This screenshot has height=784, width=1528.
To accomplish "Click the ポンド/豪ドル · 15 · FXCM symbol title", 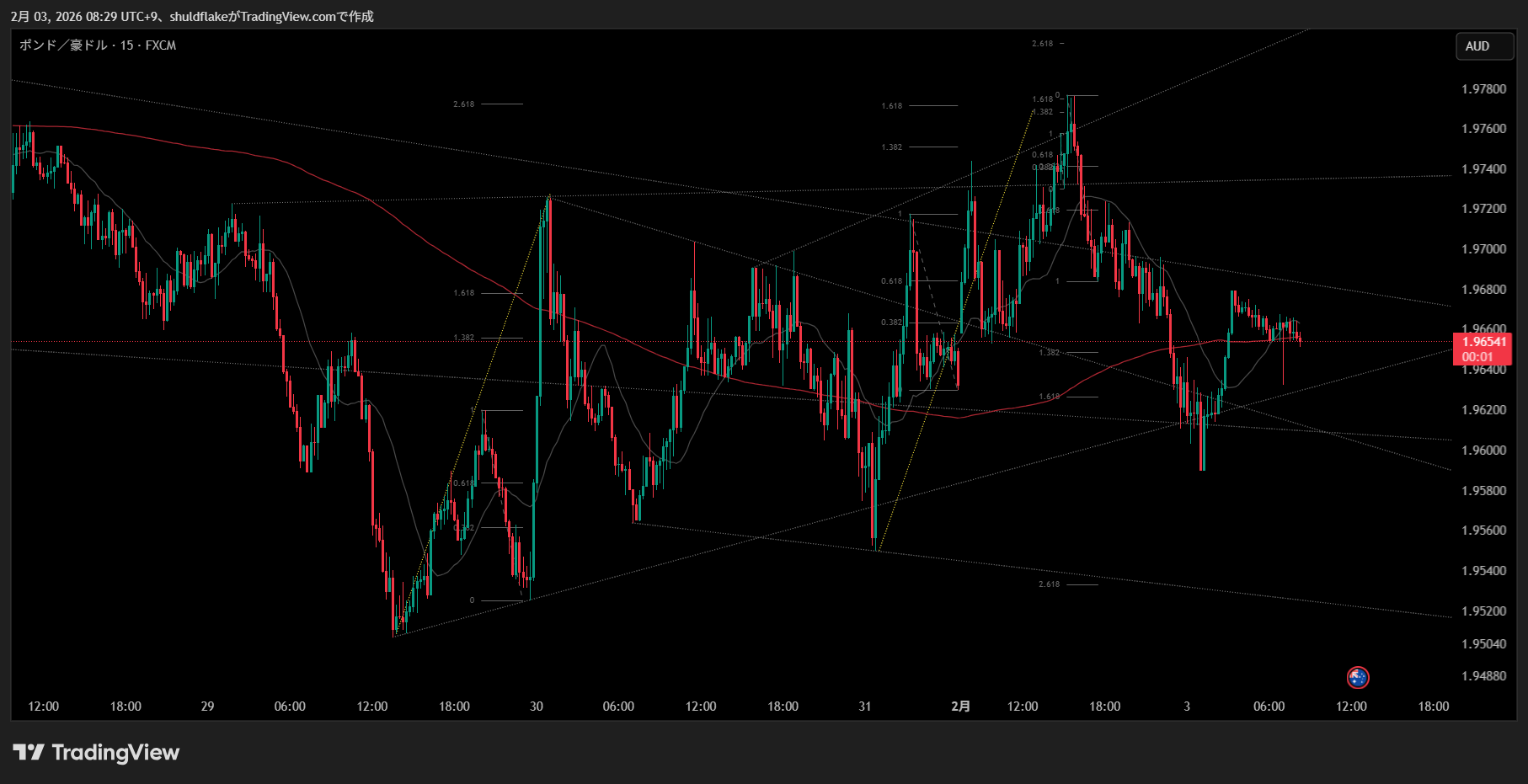I will pyautogui.click(x=98, y=45).
